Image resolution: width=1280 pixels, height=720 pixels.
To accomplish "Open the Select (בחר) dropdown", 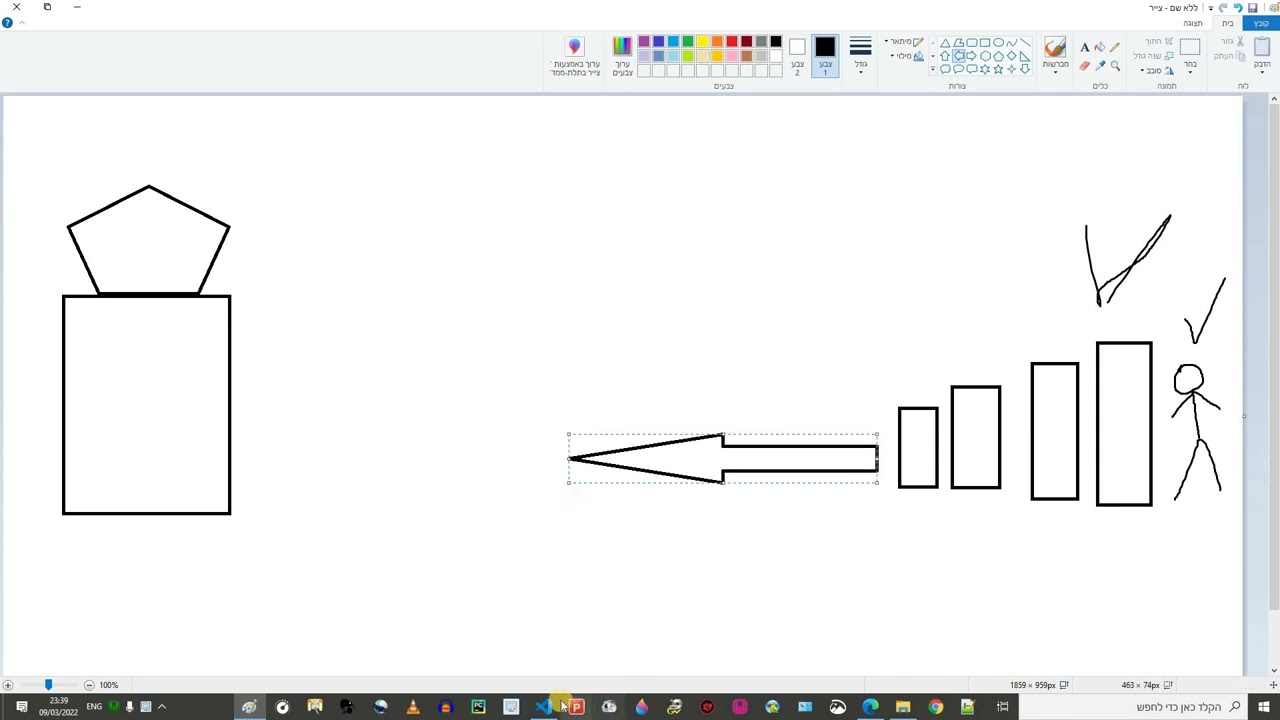I will pos(1190,66).
